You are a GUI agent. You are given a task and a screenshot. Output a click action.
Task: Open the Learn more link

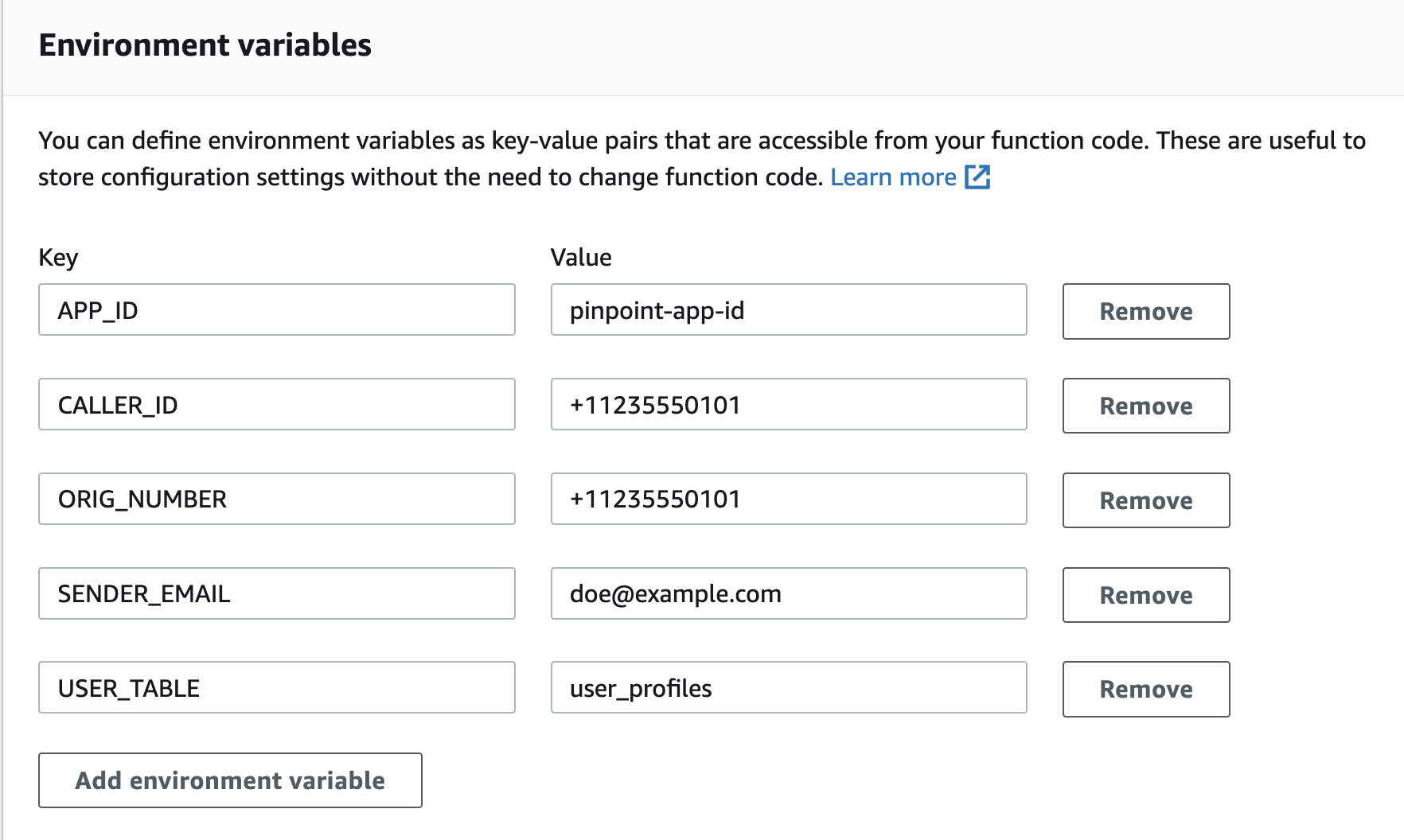(893, 177)
